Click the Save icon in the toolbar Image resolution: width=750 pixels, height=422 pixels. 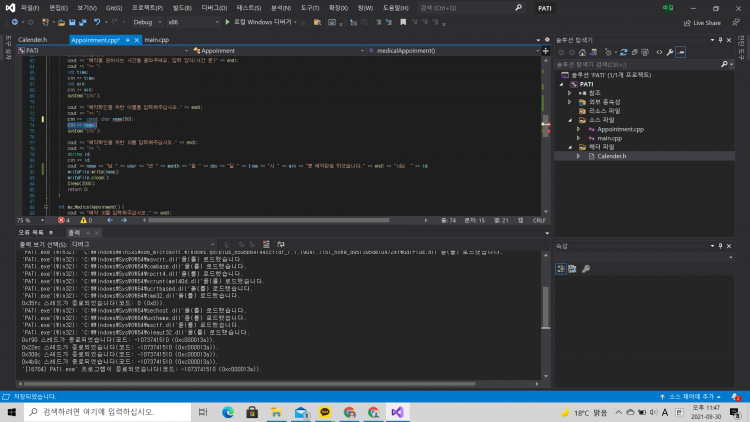72,22
